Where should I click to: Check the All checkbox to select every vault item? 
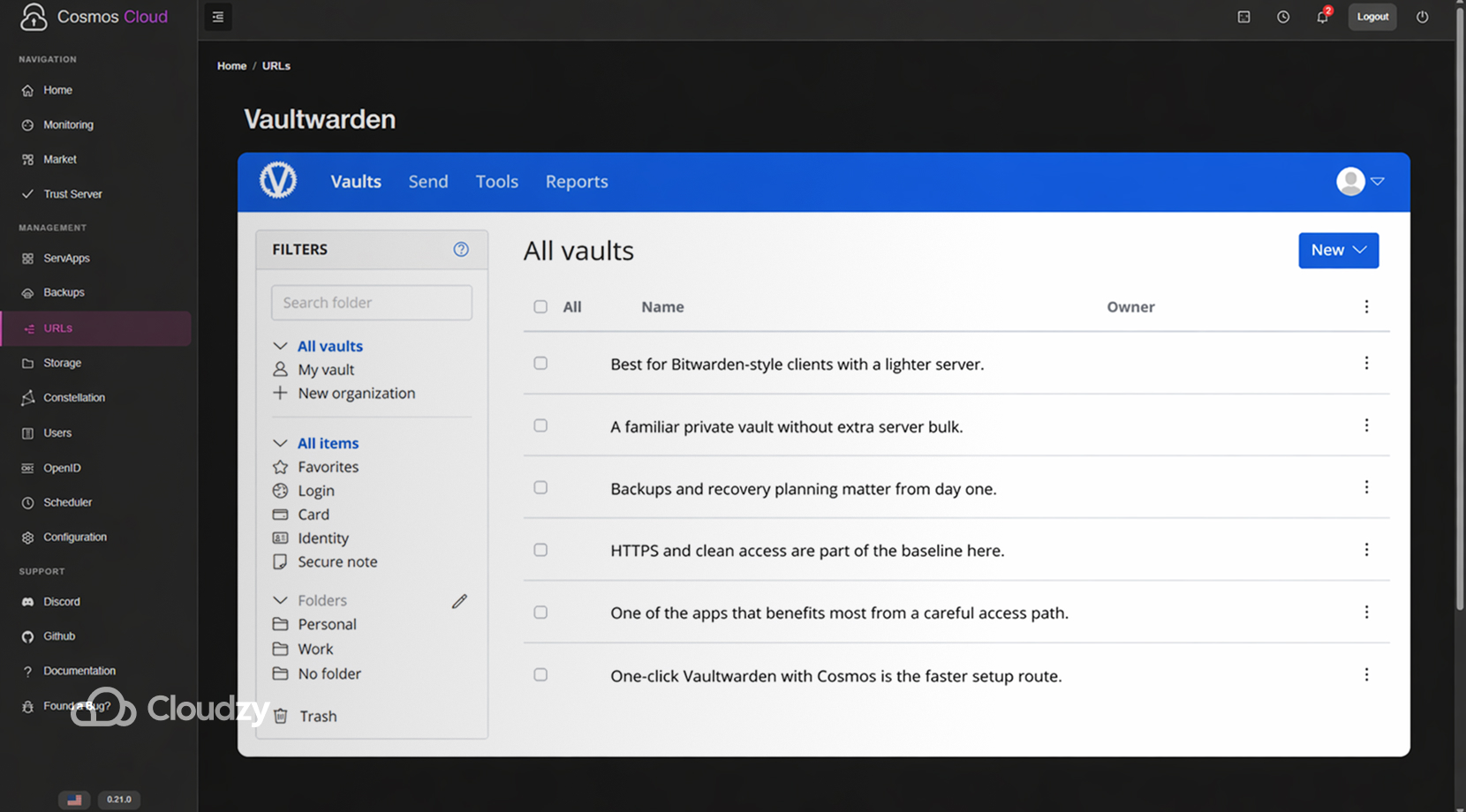tap(540, 306)
